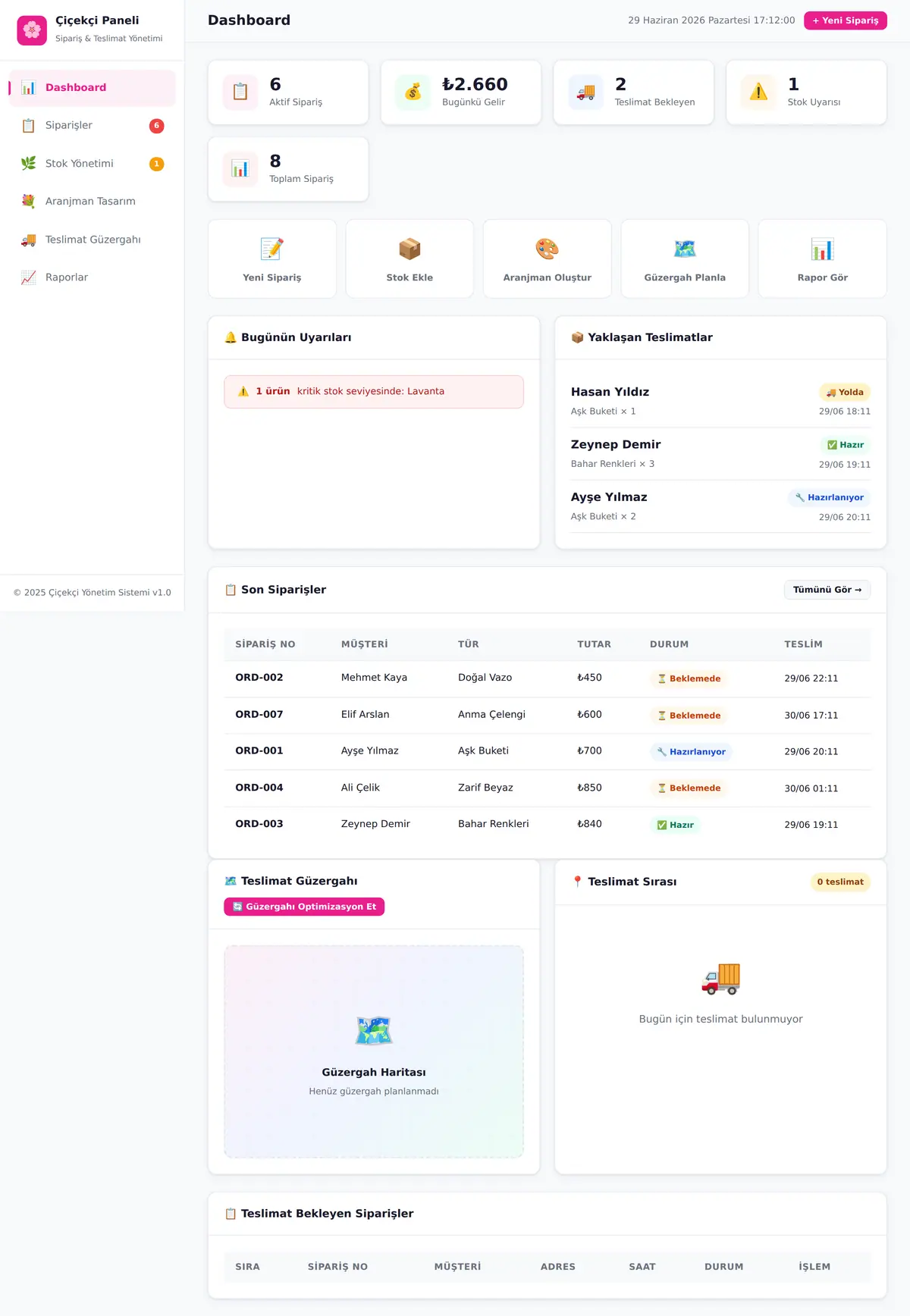Select the Lavanta critical stock alert
The width and height of the screenshot is (910, 1316).
click(374, 392)
